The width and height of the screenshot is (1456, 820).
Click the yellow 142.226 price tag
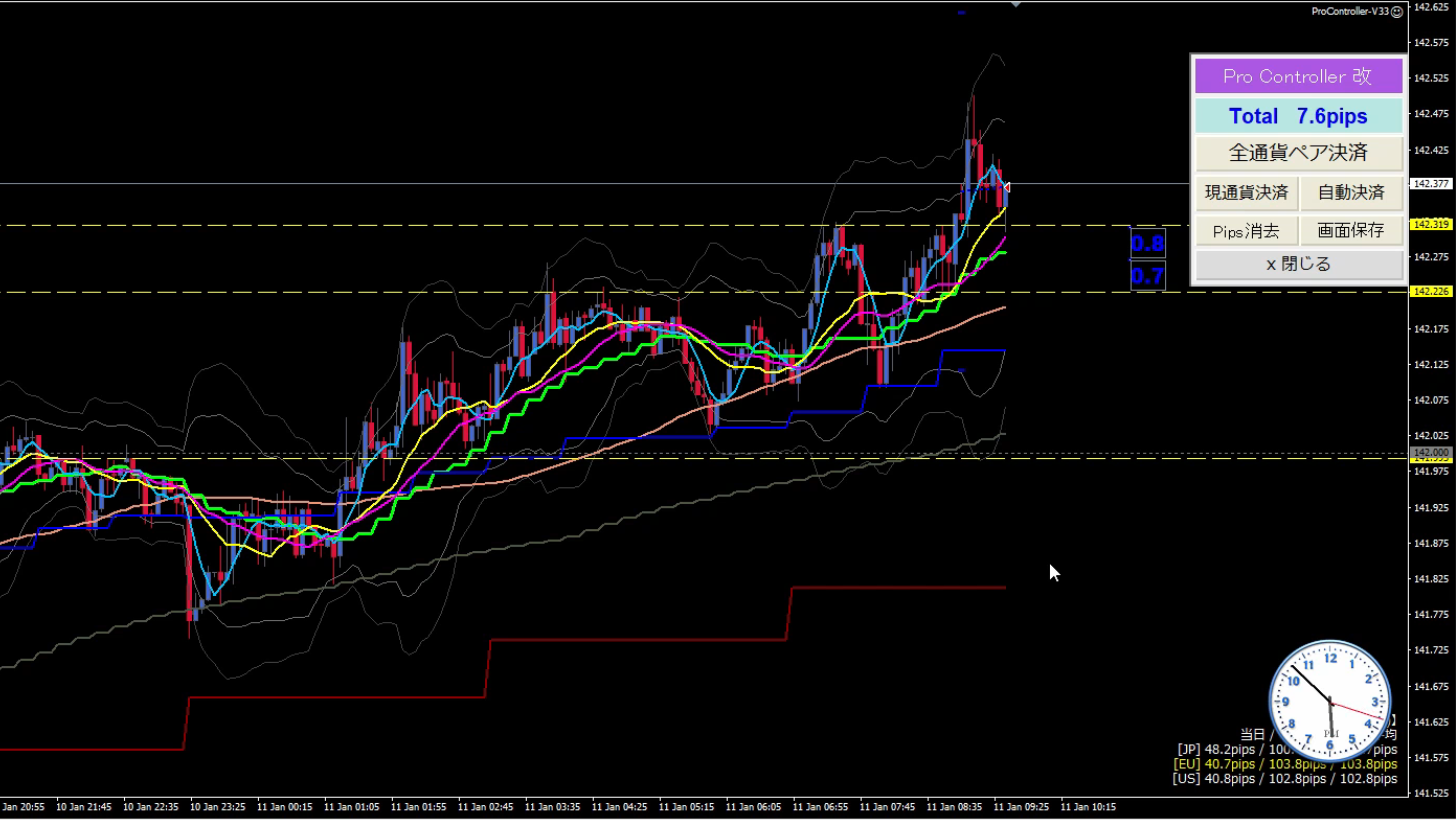[x=1430, y=292]
